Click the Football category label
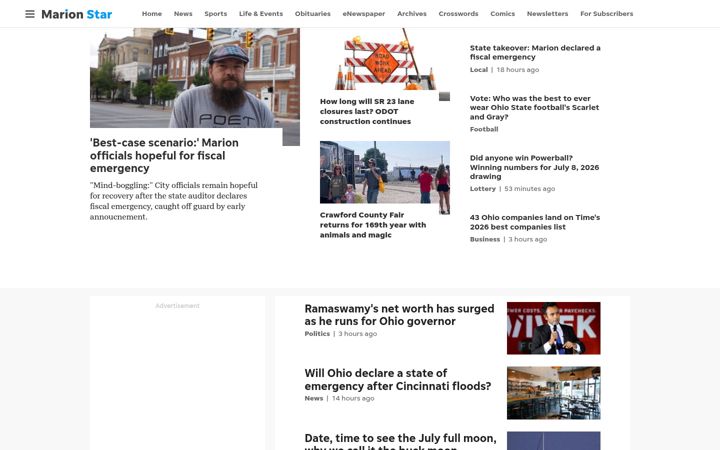 click(x=484, y=129)
